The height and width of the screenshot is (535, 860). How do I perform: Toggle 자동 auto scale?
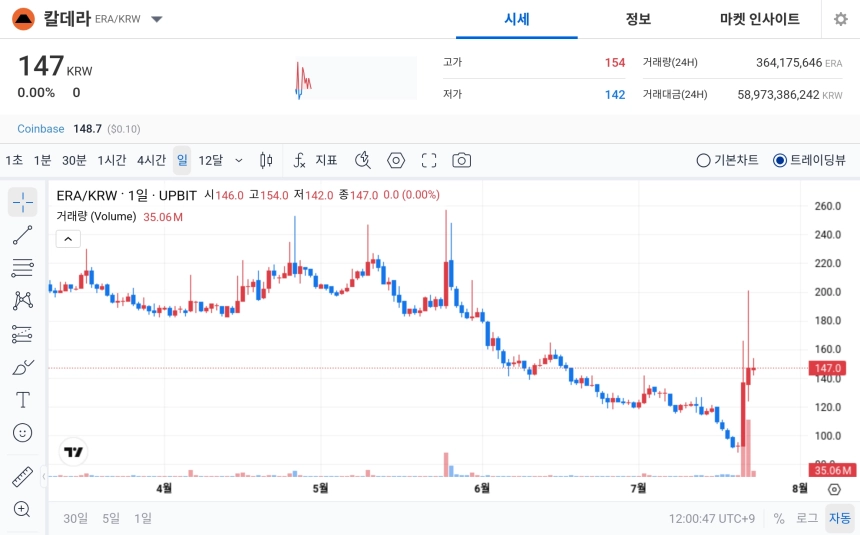point(840,518)
